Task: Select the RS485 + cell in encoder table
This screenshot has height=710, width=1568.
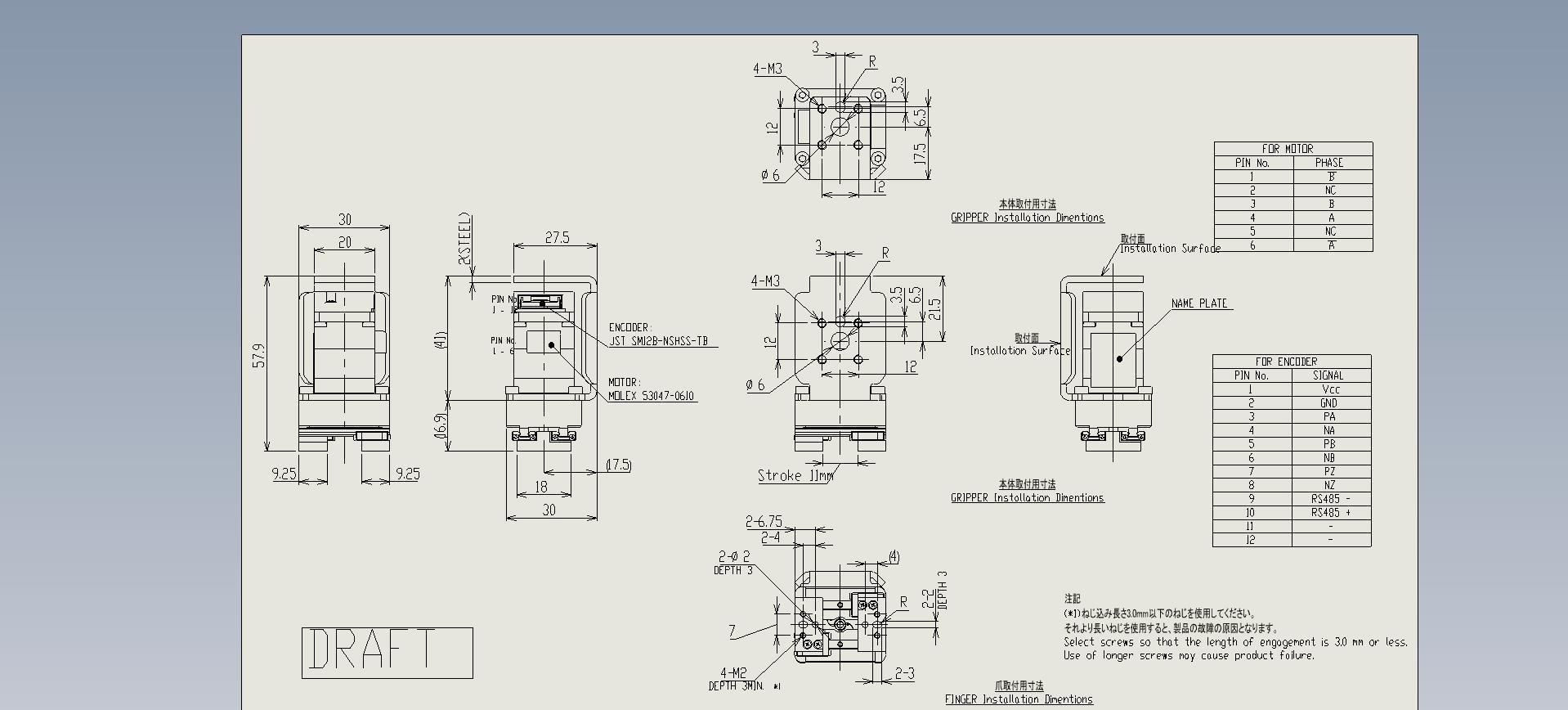Action: (x=1330, y=513)
